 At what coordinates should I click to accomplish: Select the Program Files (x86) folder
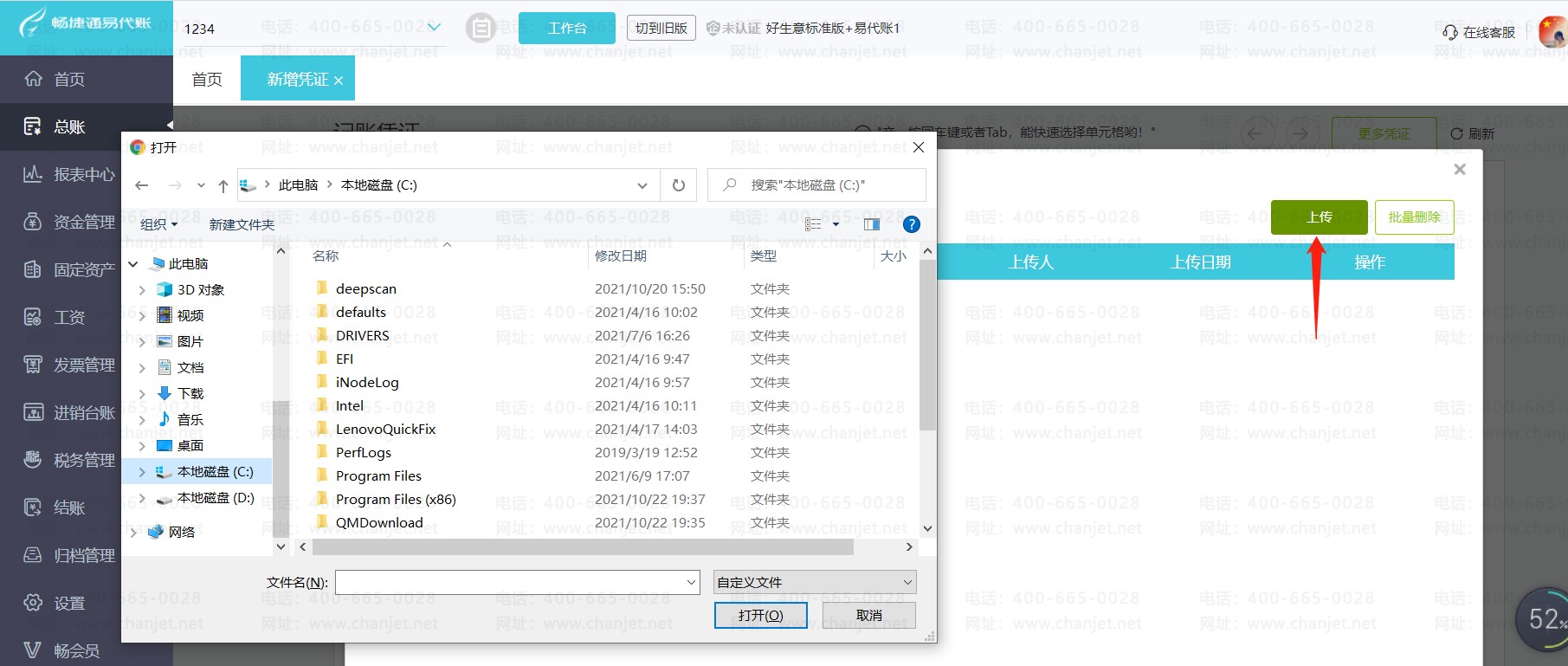pyautogui.click(x=396, y=500)
